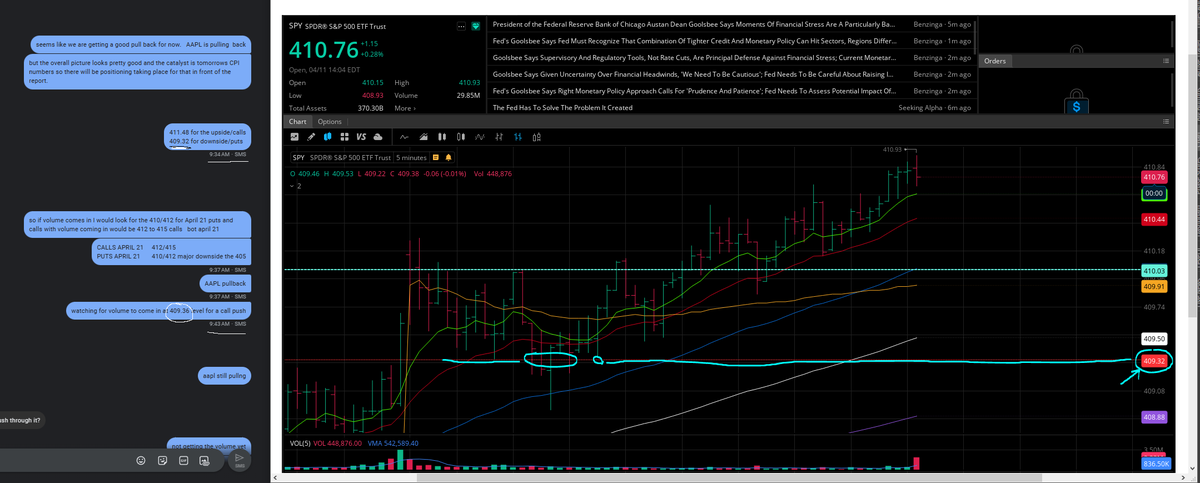
Task: Open 'Supervisory And Regulatory Tools' headline
Action: pyautogui.click(x=696, y=57)
